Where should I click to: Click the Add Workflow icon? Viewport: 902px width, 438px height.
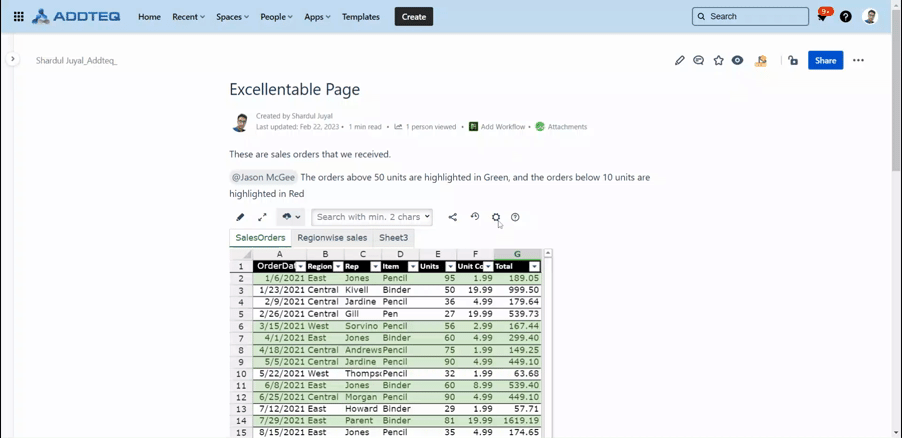[x=473, y=127]
